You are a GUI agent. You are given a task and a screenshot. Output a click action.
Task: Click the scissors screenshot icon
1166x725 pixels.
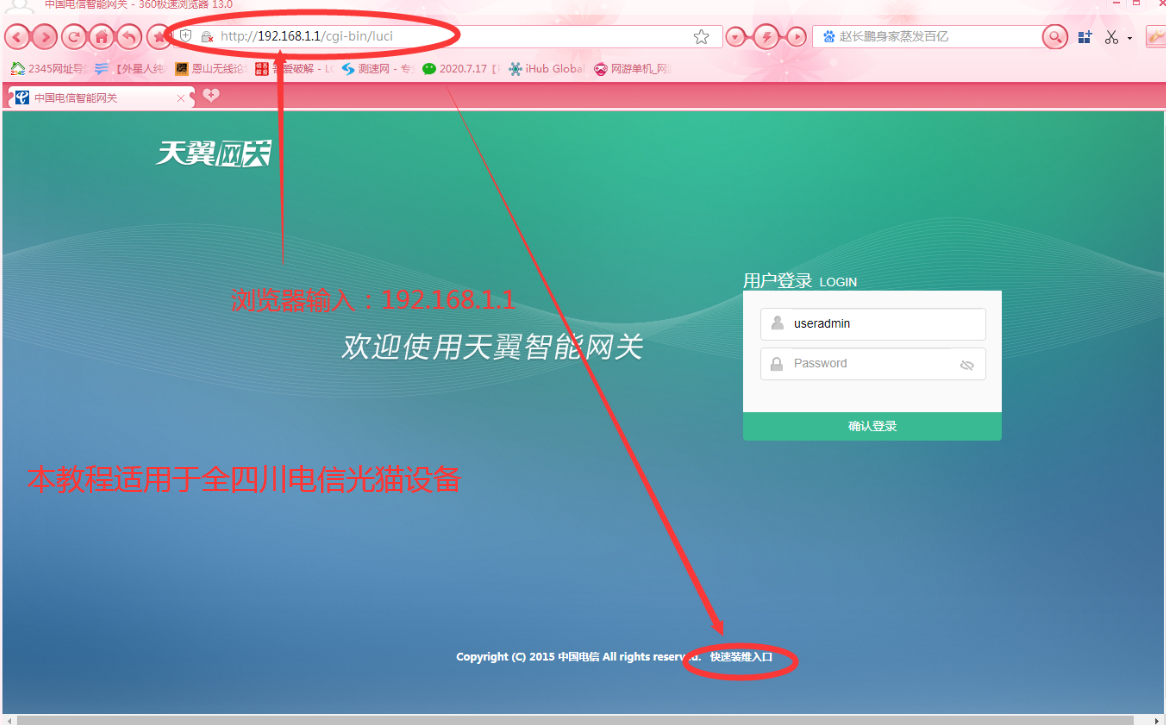pos(1112,36)
